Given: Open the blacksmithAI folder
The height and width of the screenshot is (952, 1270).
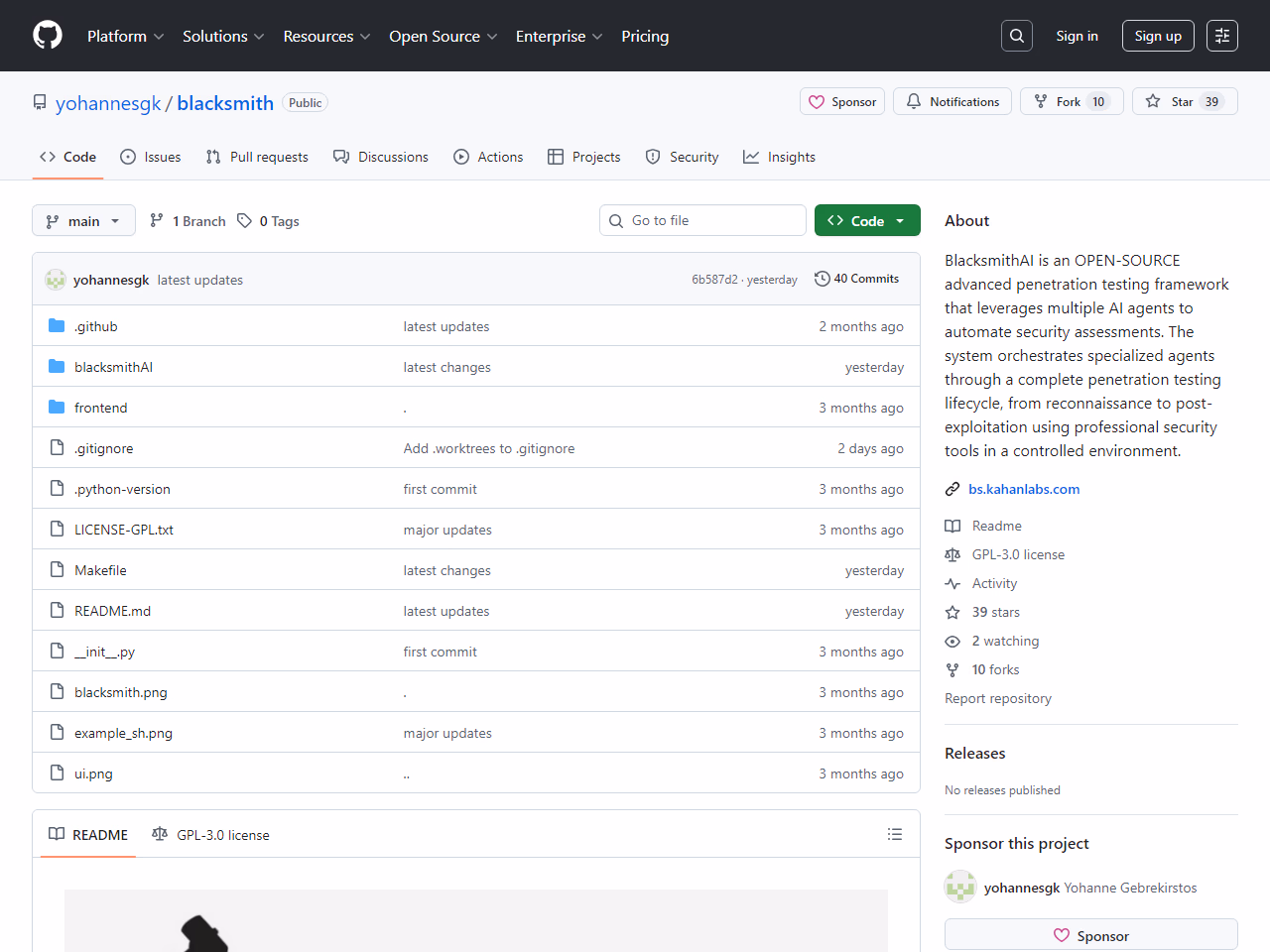Looking at the screenshot, I should tap(113, 367).
